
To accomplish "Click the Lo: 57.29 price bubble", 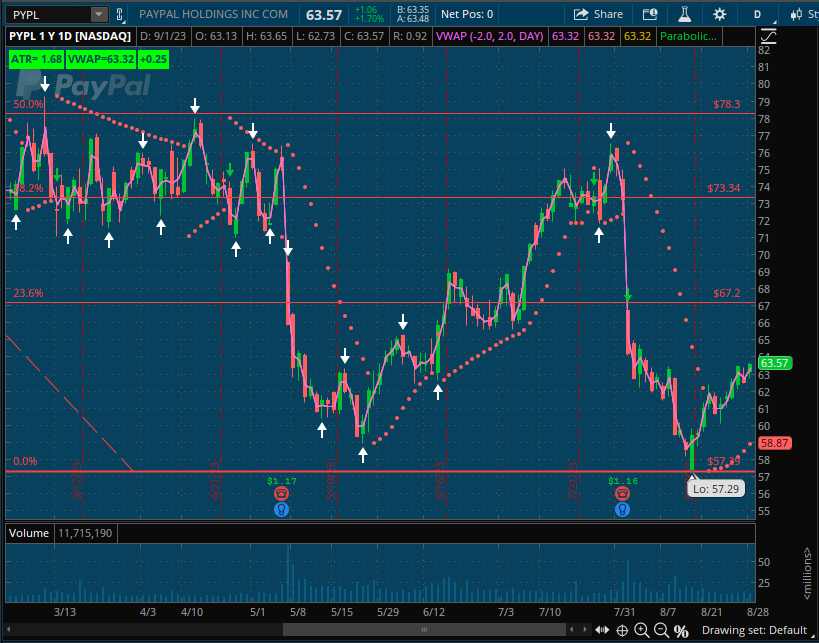I will 716,489.
